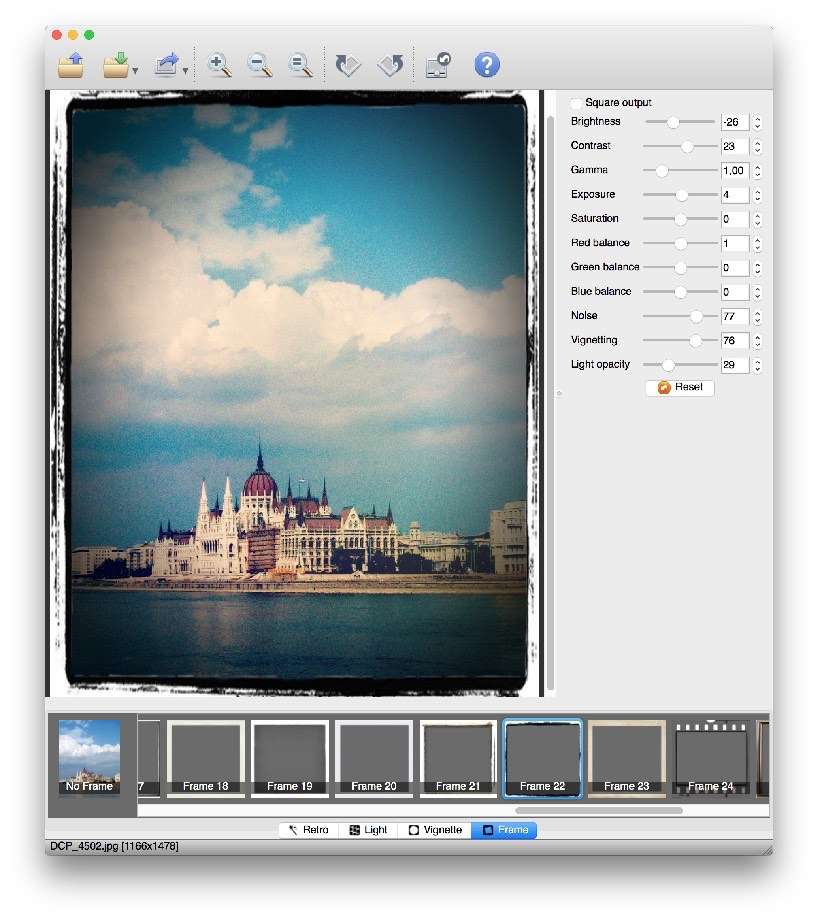Click the Brightness value stepper arrows
The height and width of the screenshot is (920, 818).
758,122
